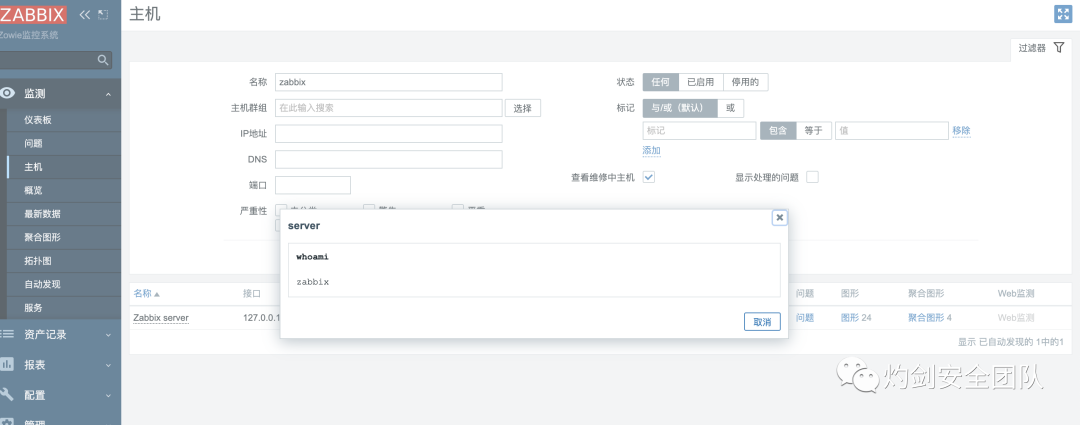Click the ZABBIX logo
The height and width of the screenshot is (425, 1080).
pyautogui.click(x=32, y=14)
